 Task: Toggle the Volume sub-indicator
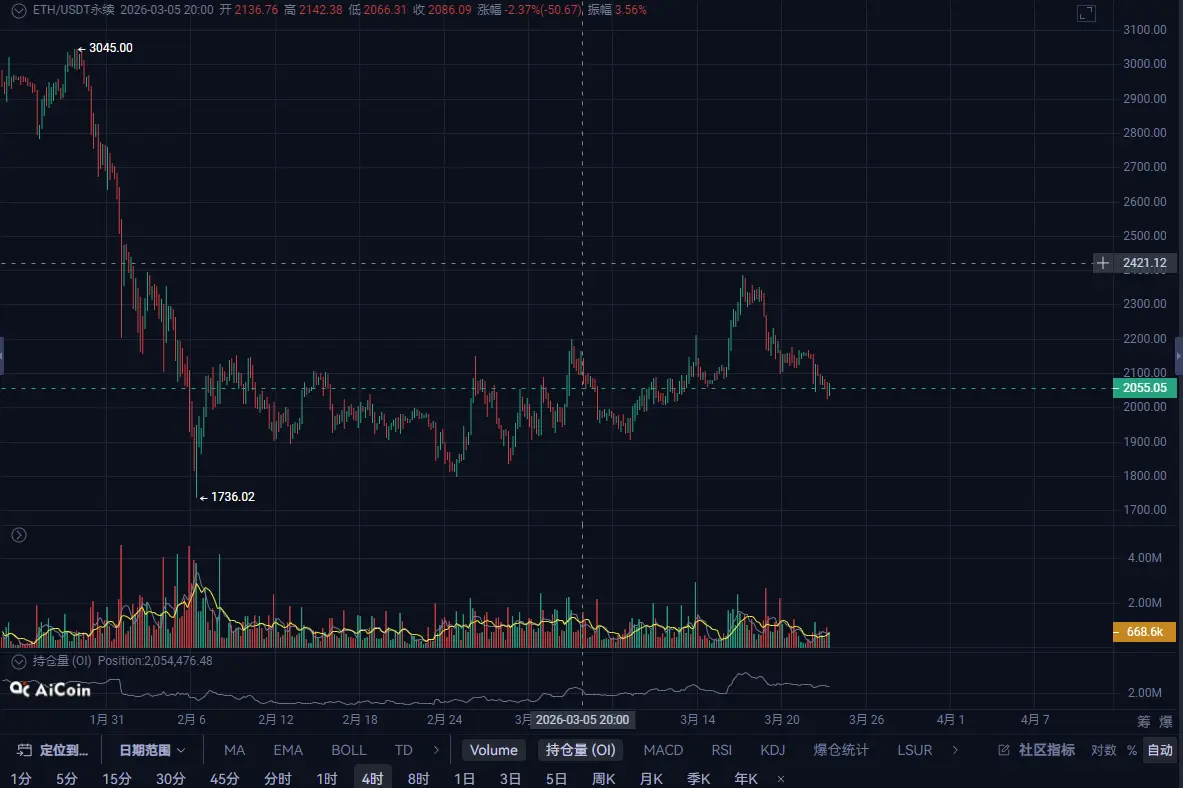click(x=493, y=750)
